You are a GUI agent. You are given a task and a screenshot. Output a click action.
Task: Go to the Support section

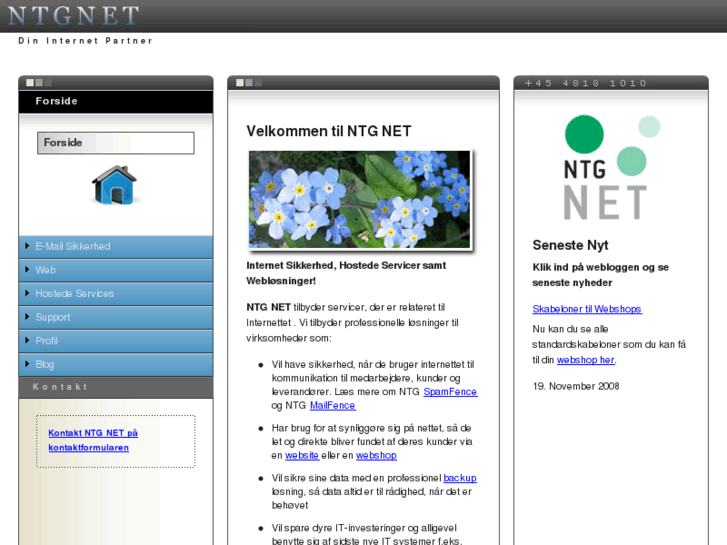[x=116, y=317]
